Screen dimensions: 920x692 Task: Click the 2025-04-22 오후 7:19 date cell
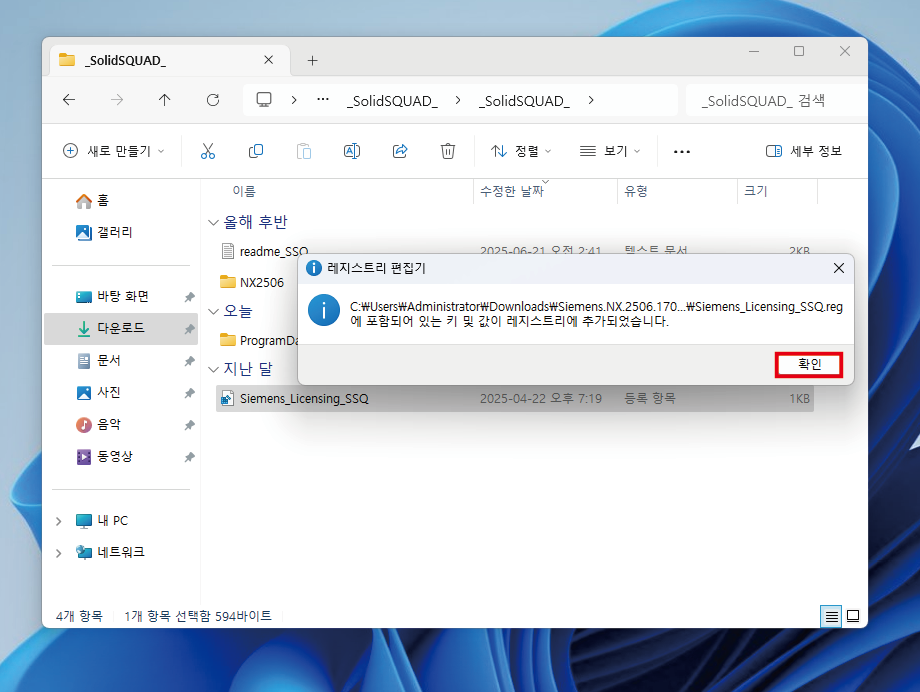(541, 399)
